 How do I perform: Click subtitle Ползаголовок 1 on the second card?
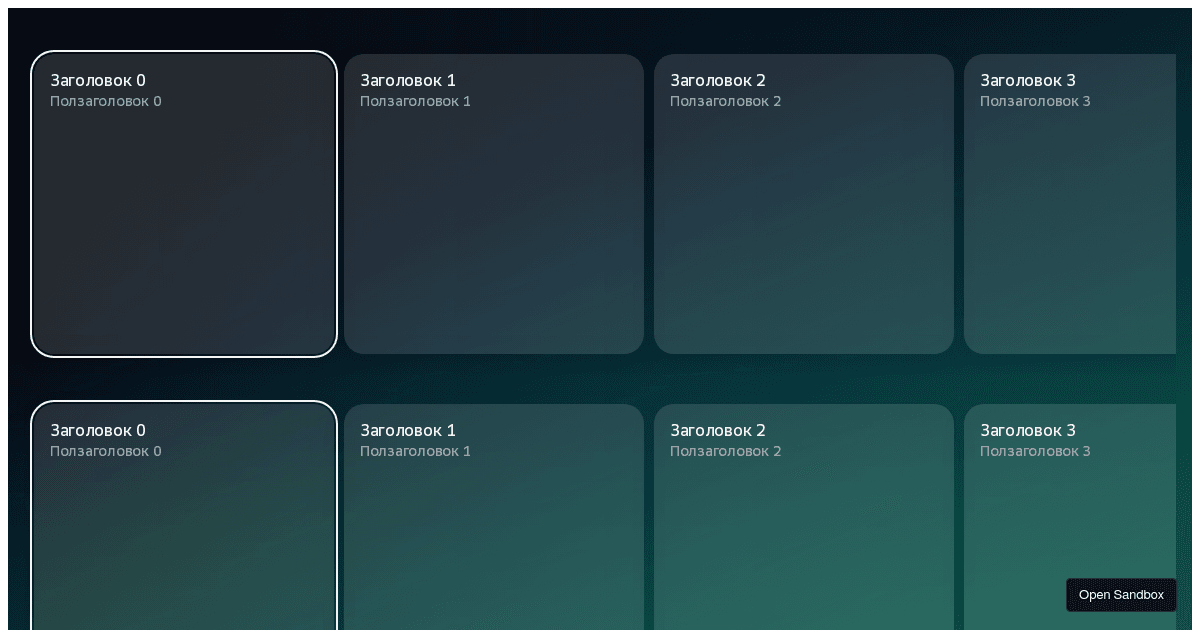point(415,101)
